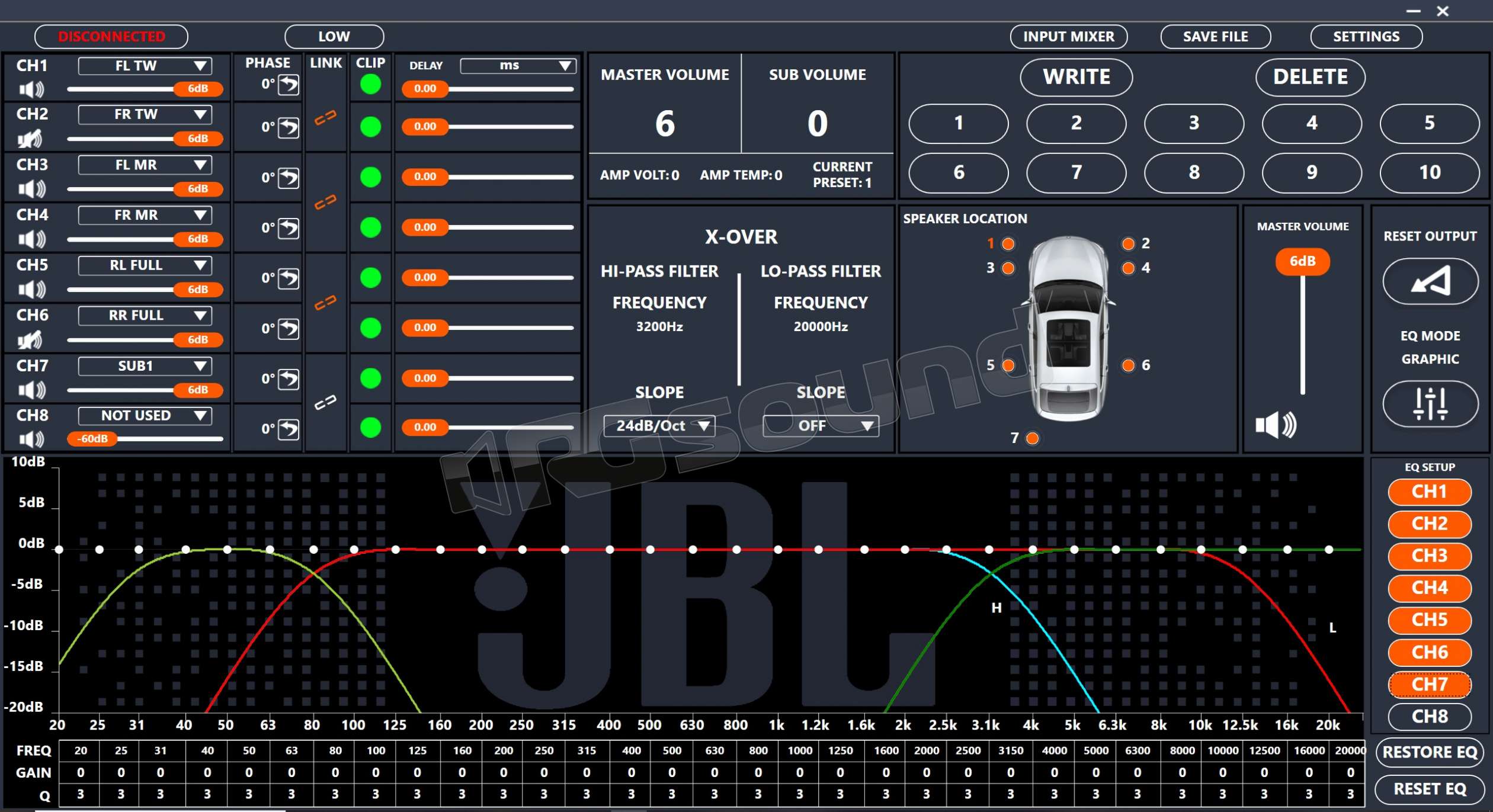Viewport: 1493px width, 812px height.
Task: Click the vertical master volume 6dB handle
Action: click(x=1302, y=262)
